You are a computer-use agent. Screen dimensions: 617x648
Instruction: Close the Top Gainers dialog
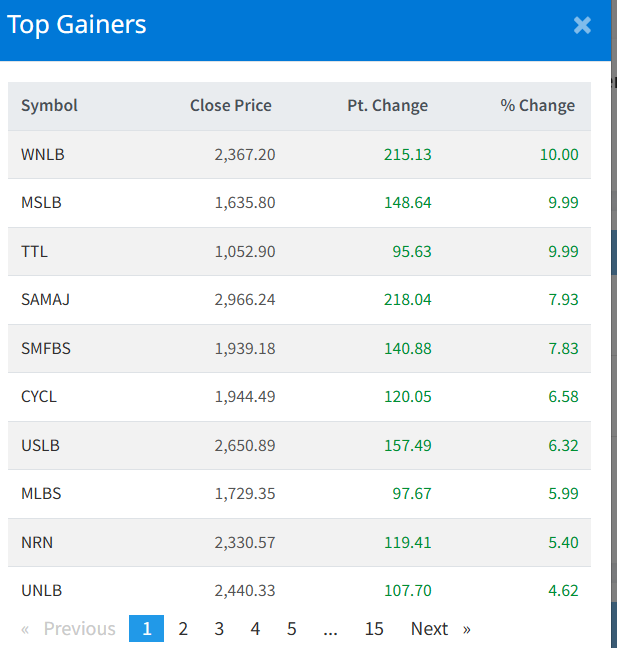[x=582, y=26]
